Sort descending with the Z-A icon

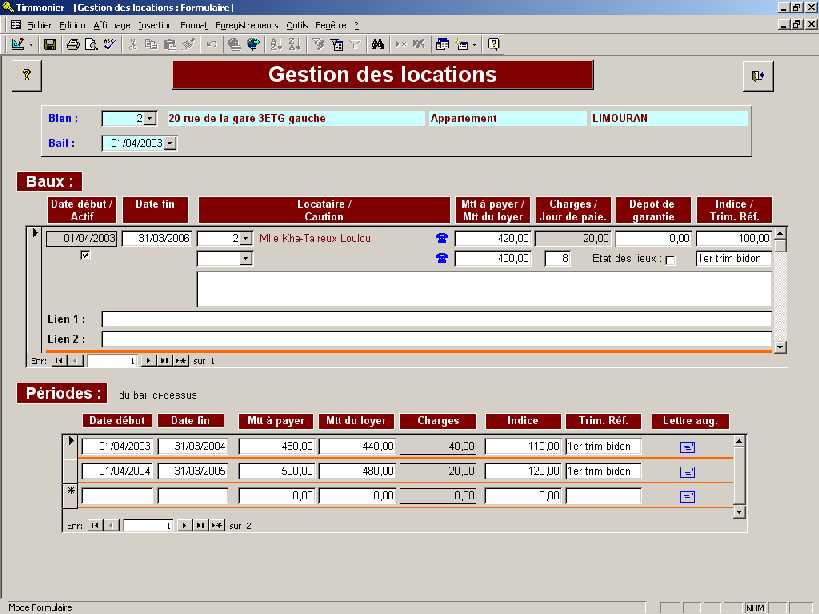(x=294, y=44)
